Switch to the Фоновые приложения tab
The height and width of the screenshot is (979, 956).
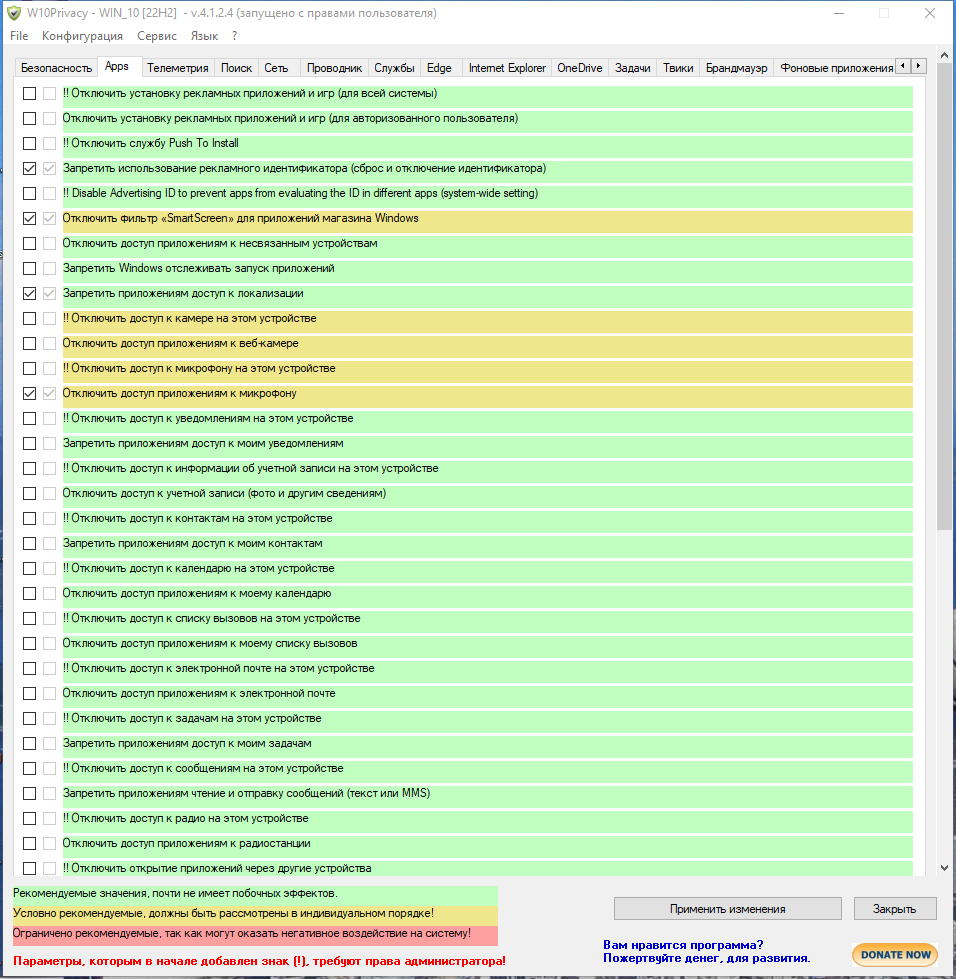[x=835, y=68]
